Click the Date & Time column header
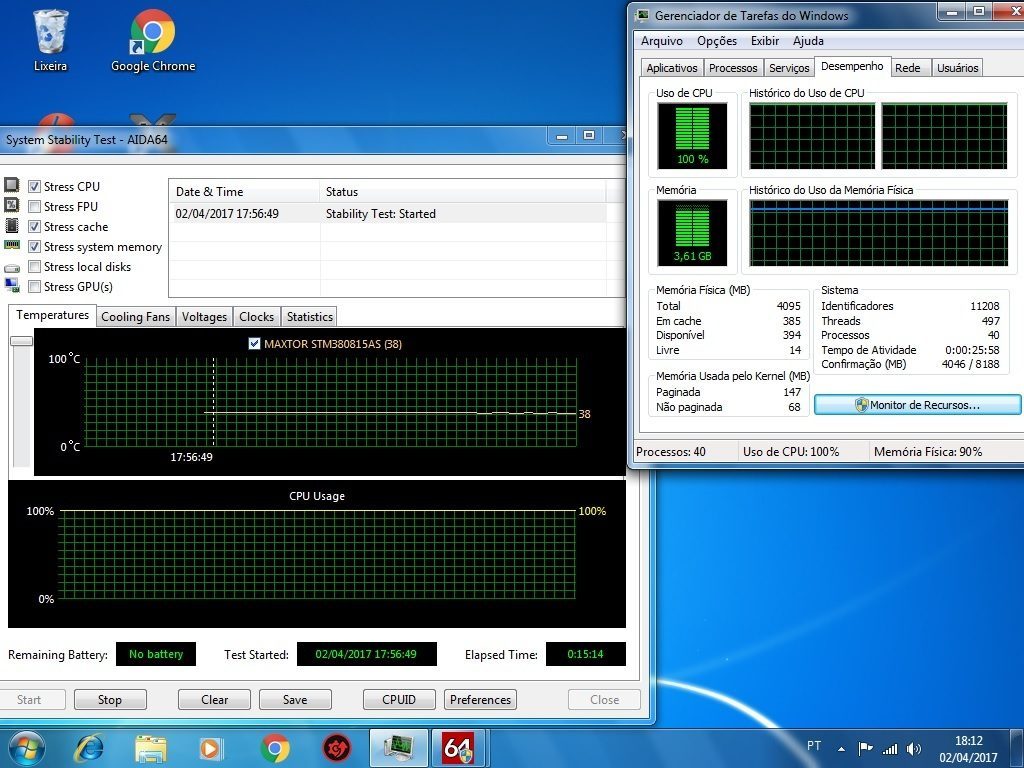The height and width of the screenshot is (768, 1024). click(244, 192)
